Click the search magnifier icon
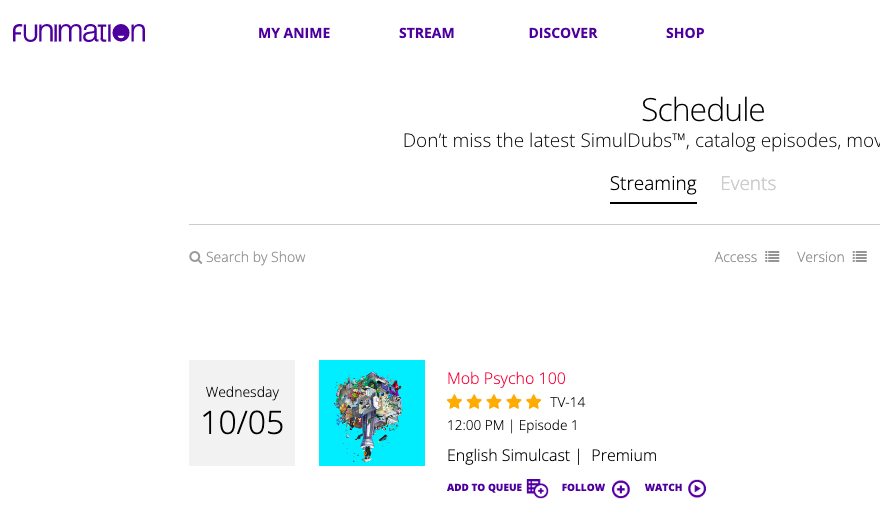880x521 pixels. coord(195,258)
